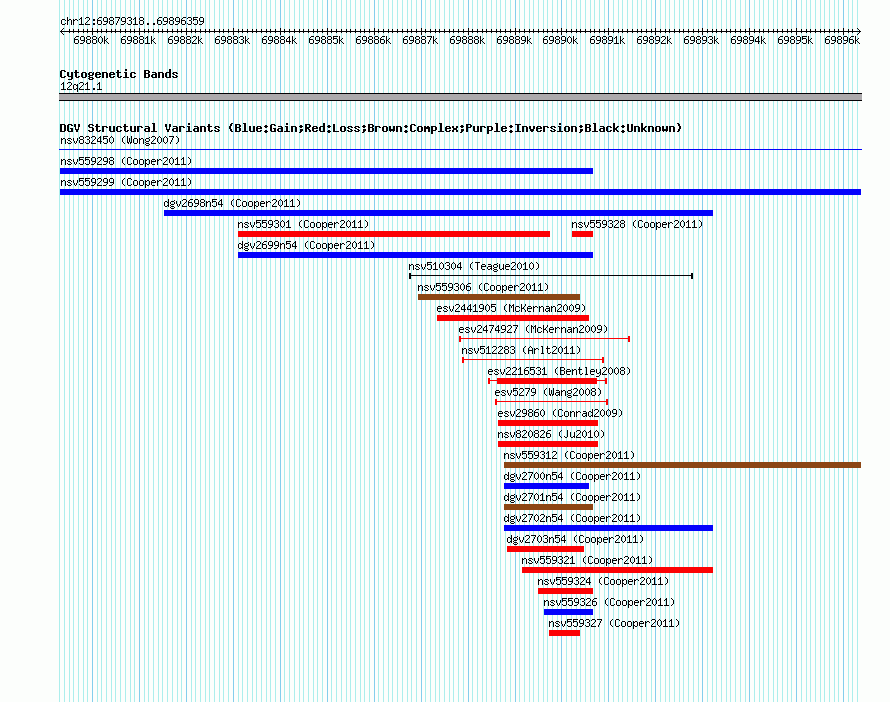
Task: Click the dgv2699n54 (Cooper2011) label
Action: click(306, 245)
